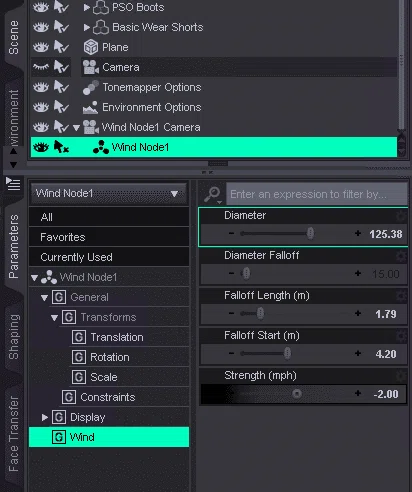The image size is (412, 492).
Task: Hide the Plane object with eye icon
Action: pos(41,47)
